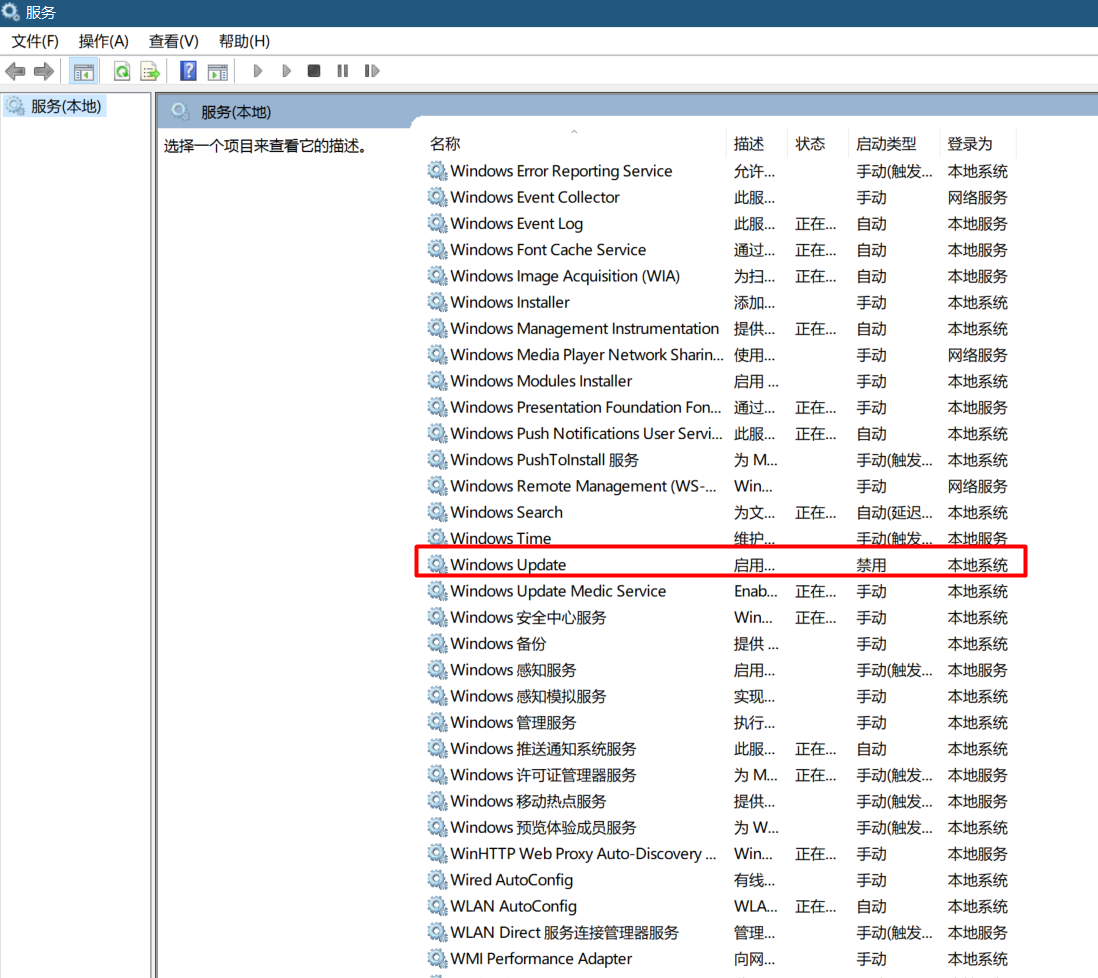Click the 服务 app icon in the title bar
Image resolution: width=1098 pixels, height=978 pixels.
(11, 12)
